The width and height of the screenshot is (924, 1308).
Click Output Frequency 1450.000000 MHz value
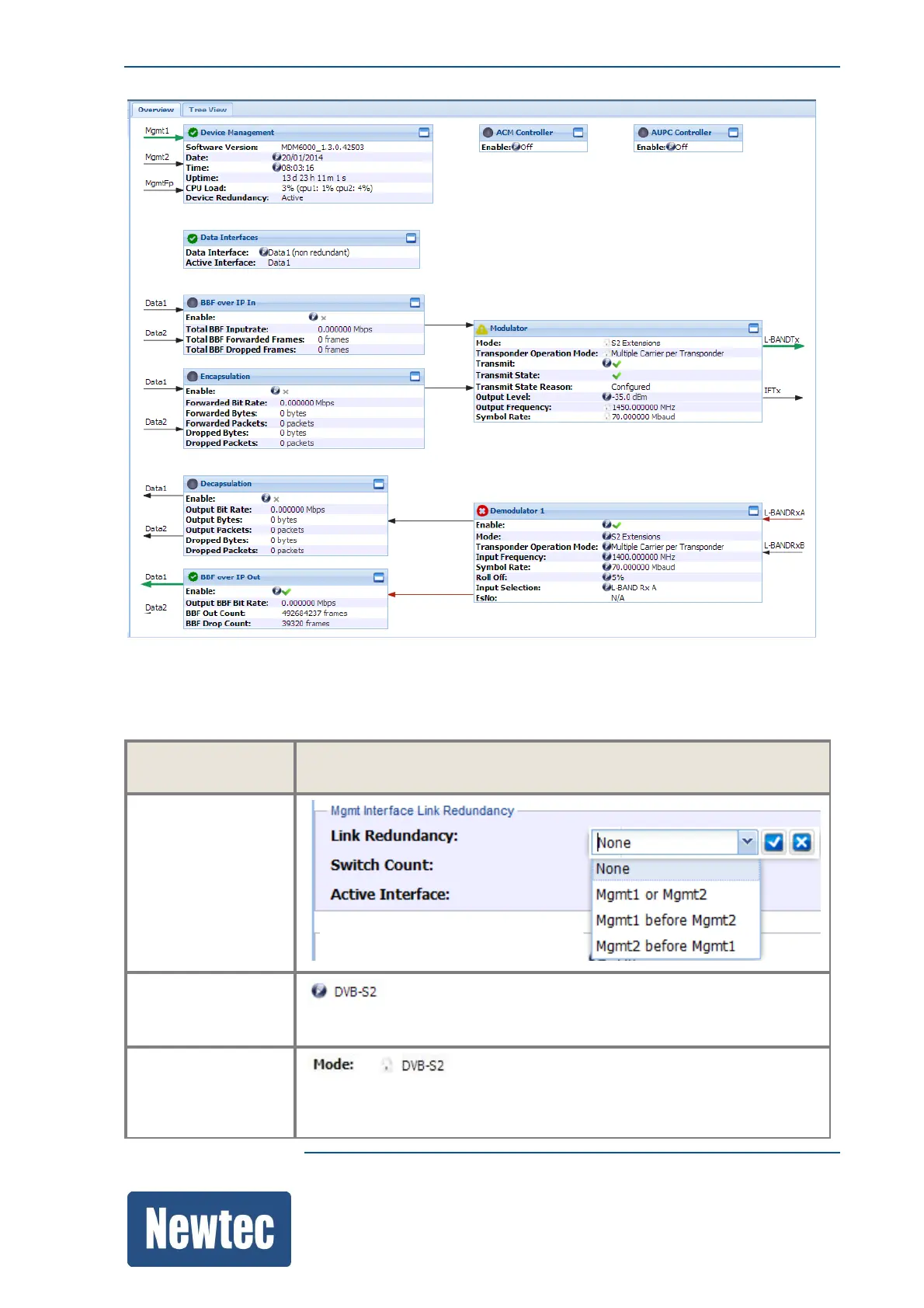(x=644, y=407)
